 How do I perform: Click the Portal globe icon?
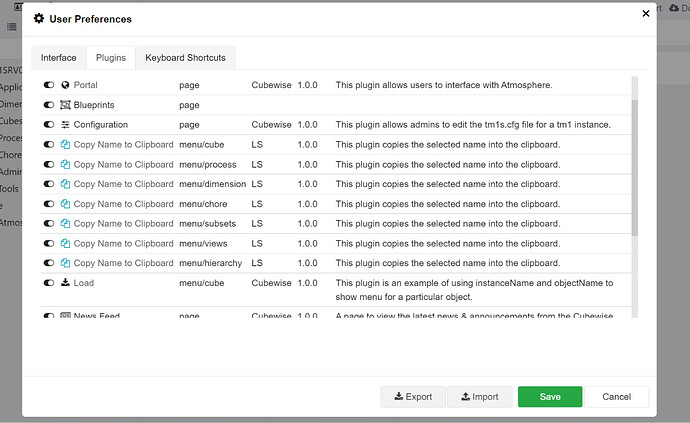point(66,86)
